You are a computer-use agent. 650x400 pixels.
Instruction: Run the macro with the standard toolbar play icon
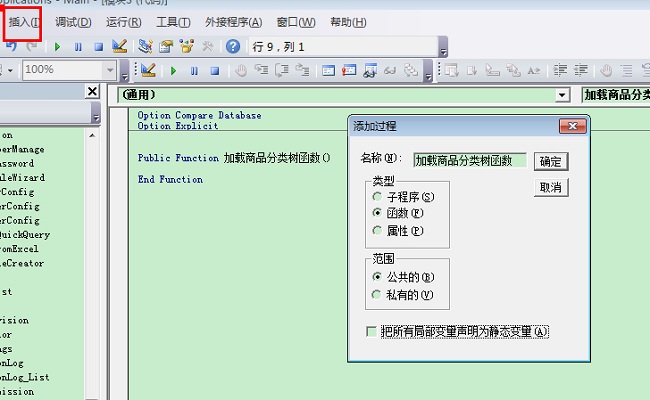[x=57, y=47]
